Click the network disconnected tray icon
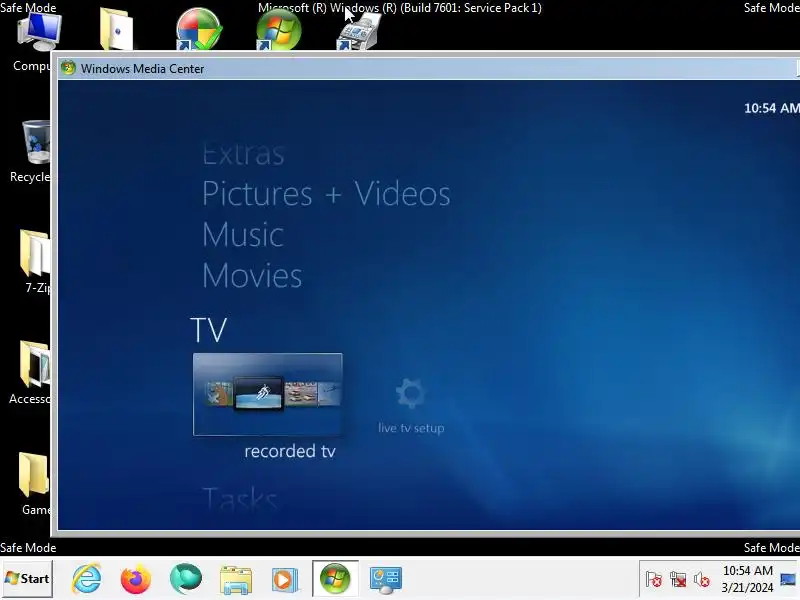This screenshot has height=600, width=800. [678, 580]
